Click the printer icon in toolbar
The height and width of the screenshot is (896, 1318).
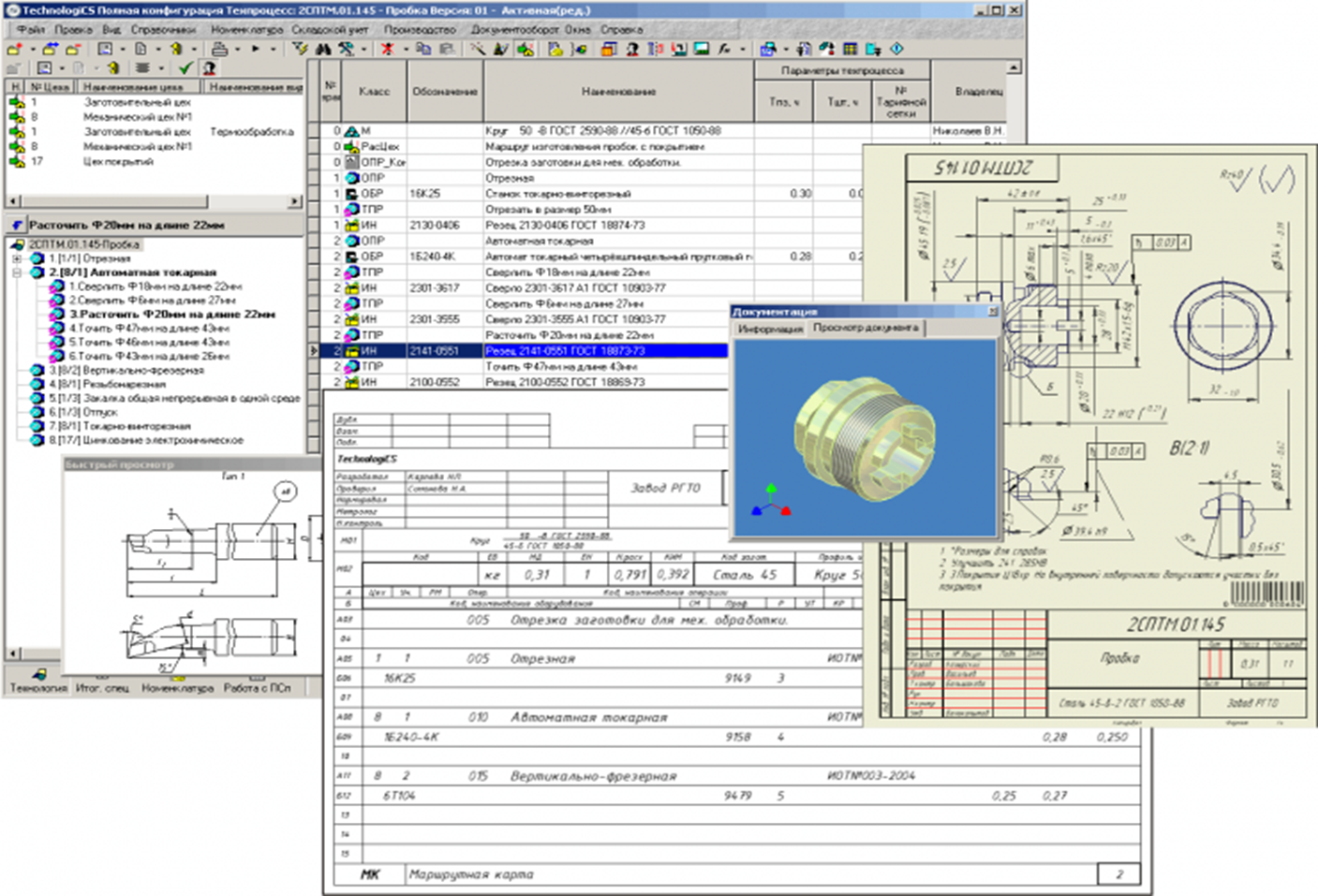click(219, 49)
